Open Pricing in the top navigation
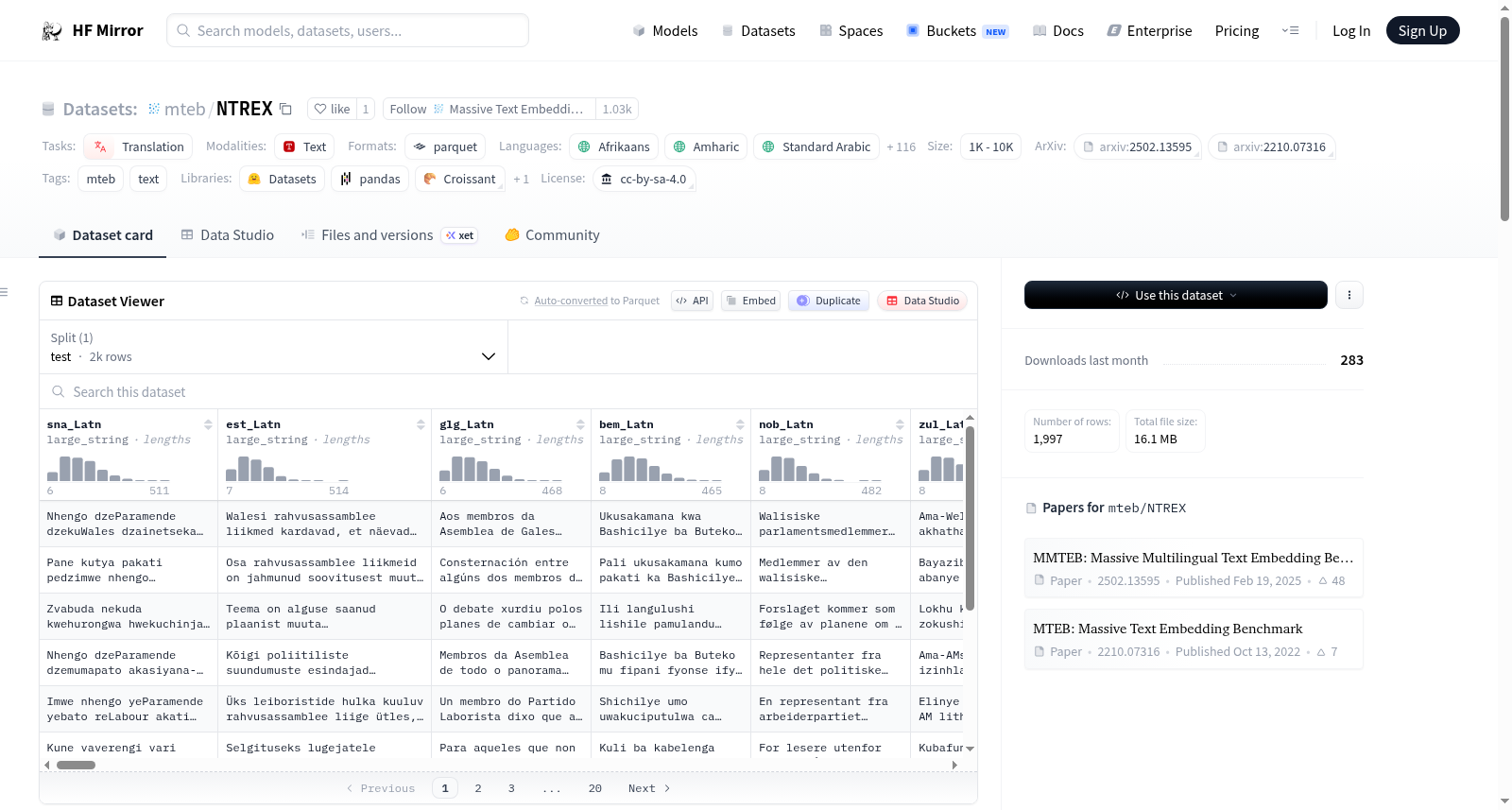The image size is (1512, 810). (1237, 31)
